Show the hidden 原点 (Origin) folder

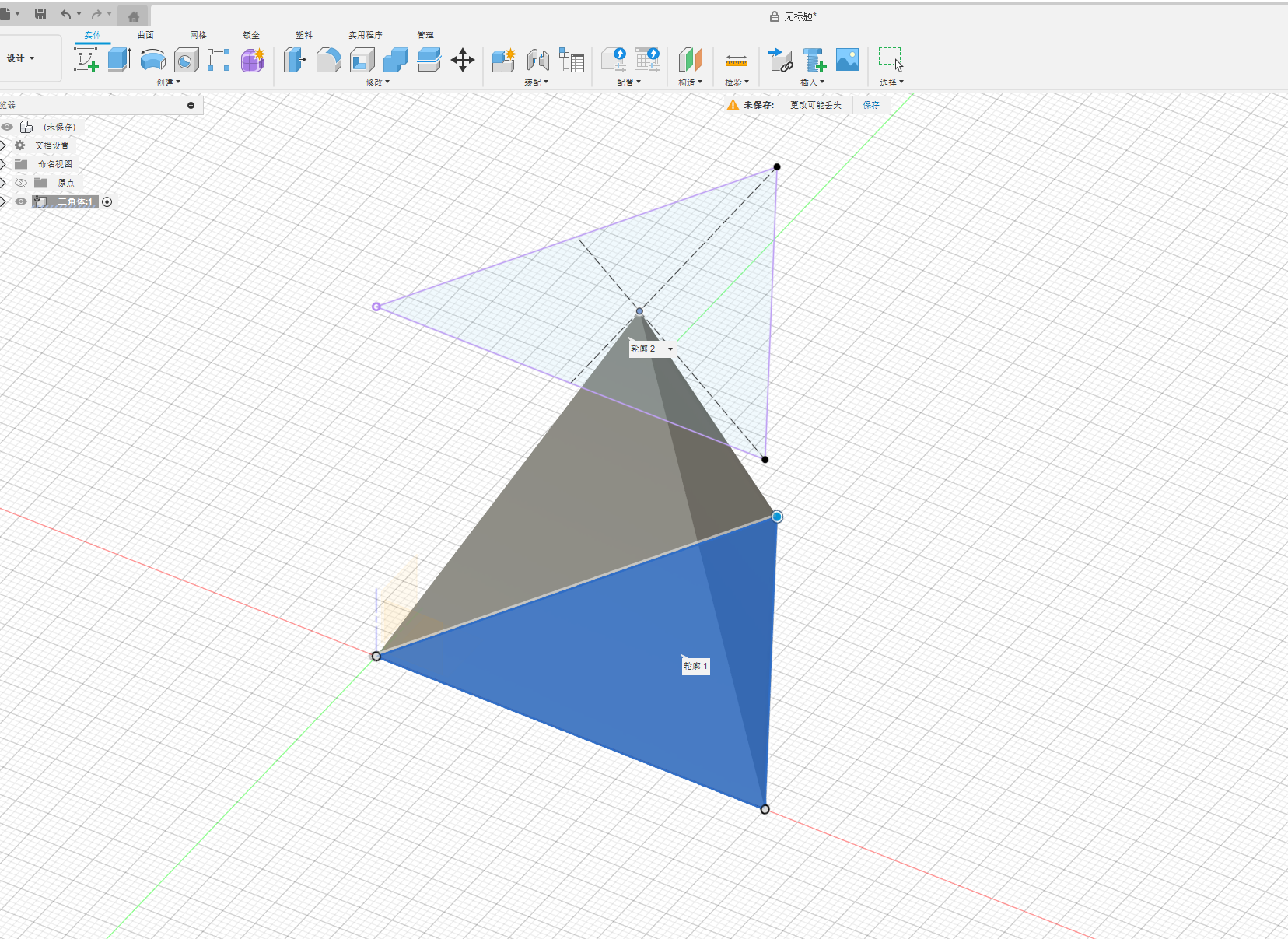click(21, 183)
